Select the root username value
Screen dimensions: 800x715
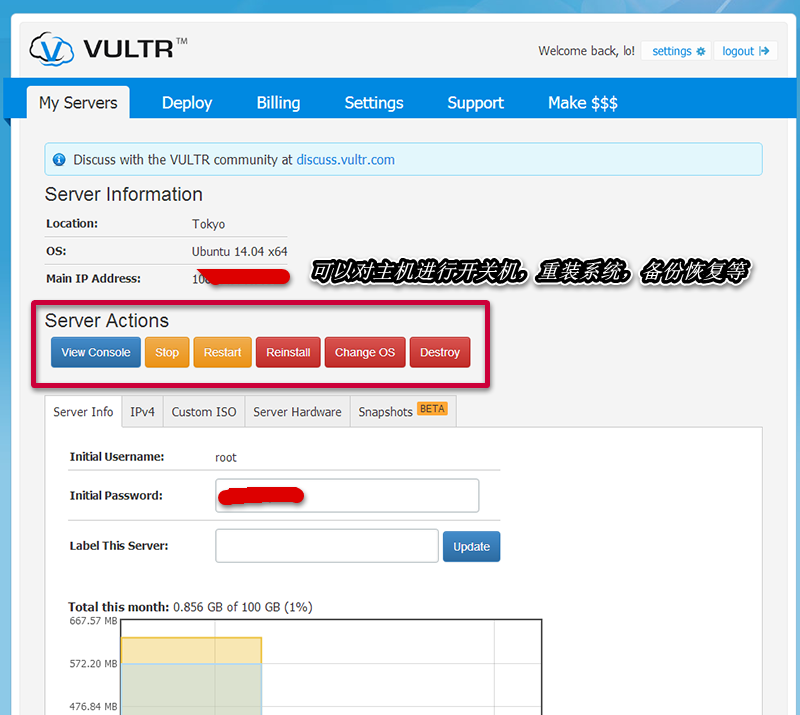[226, 457]
